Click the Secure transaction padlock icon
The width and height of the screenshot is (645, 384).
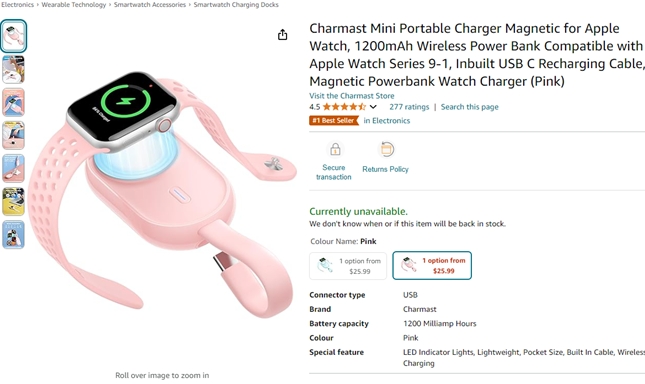pos(335,149)
